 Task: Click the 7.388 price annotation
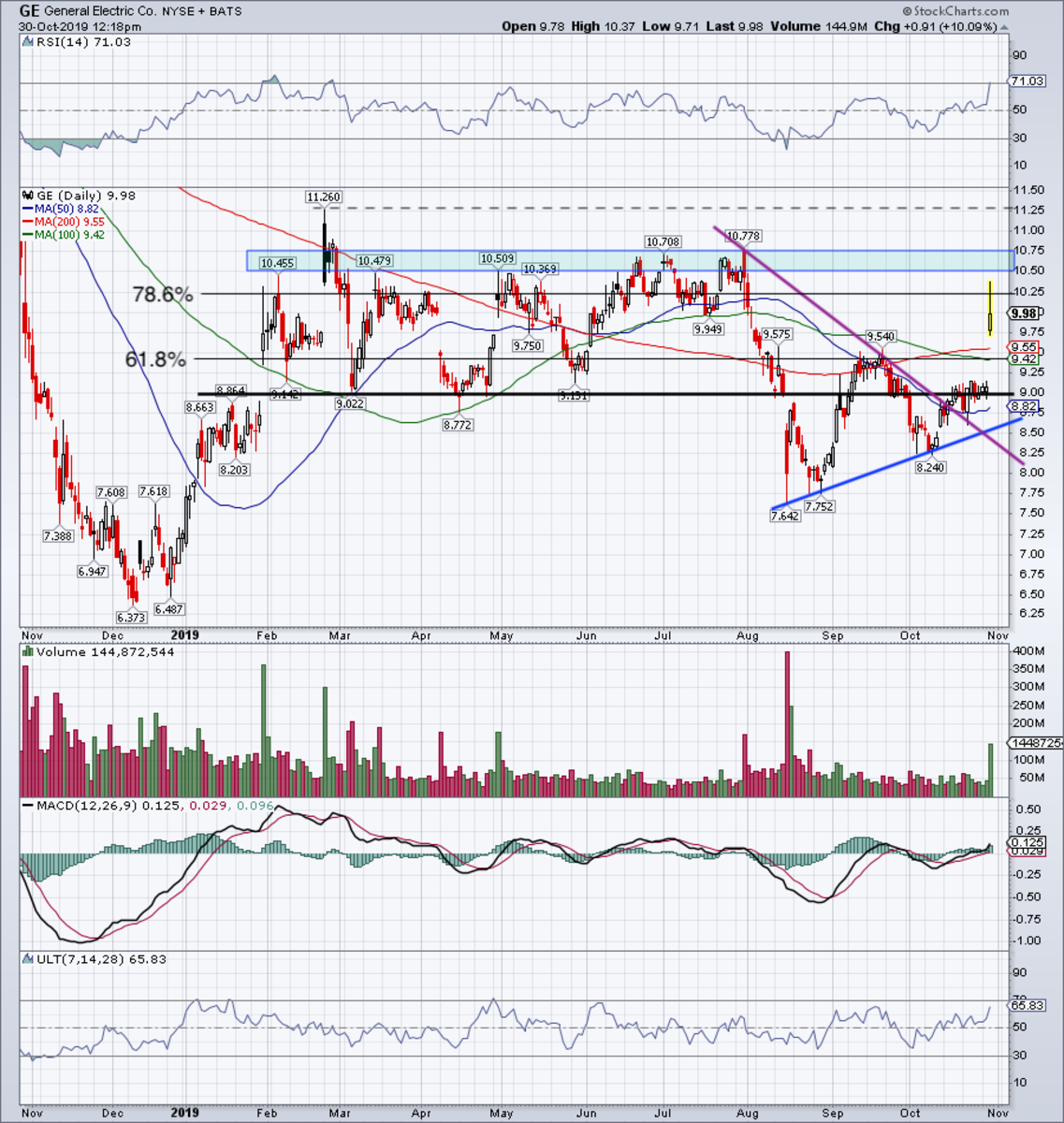(x=58, y=535)
